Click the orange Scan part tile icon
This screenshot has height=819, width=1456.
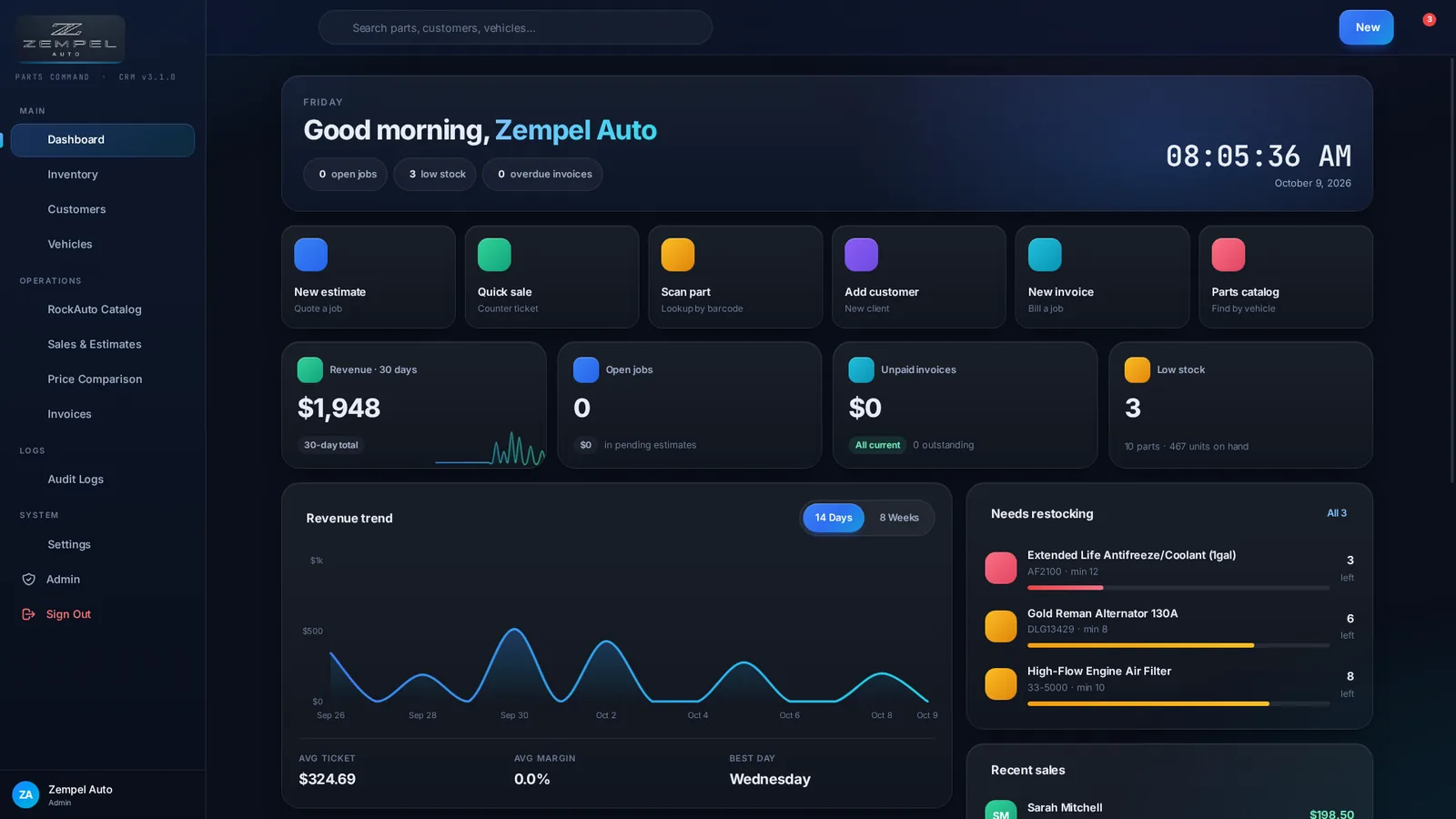click(678, 255)
